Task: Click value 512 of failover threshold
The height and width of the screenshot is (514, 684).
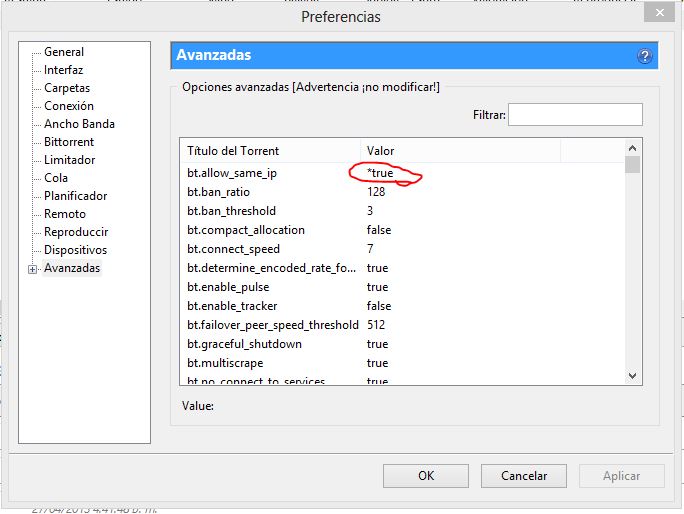Action: [x=376, y=325]
